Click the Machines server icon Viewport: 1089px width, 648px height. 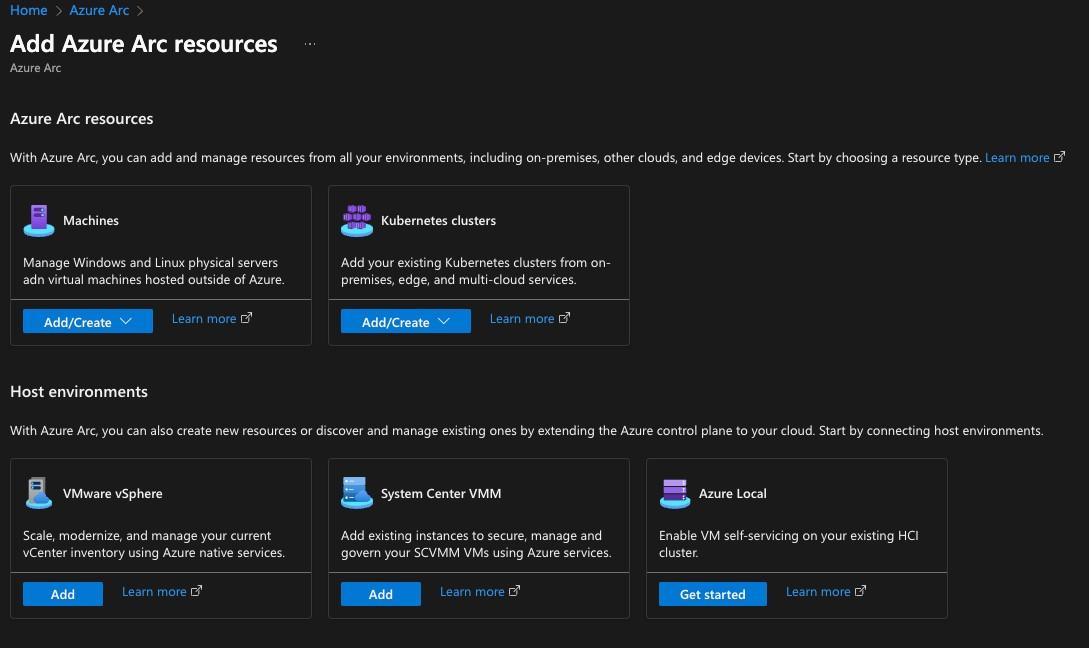pyautogui.click(x=39, y=221)
